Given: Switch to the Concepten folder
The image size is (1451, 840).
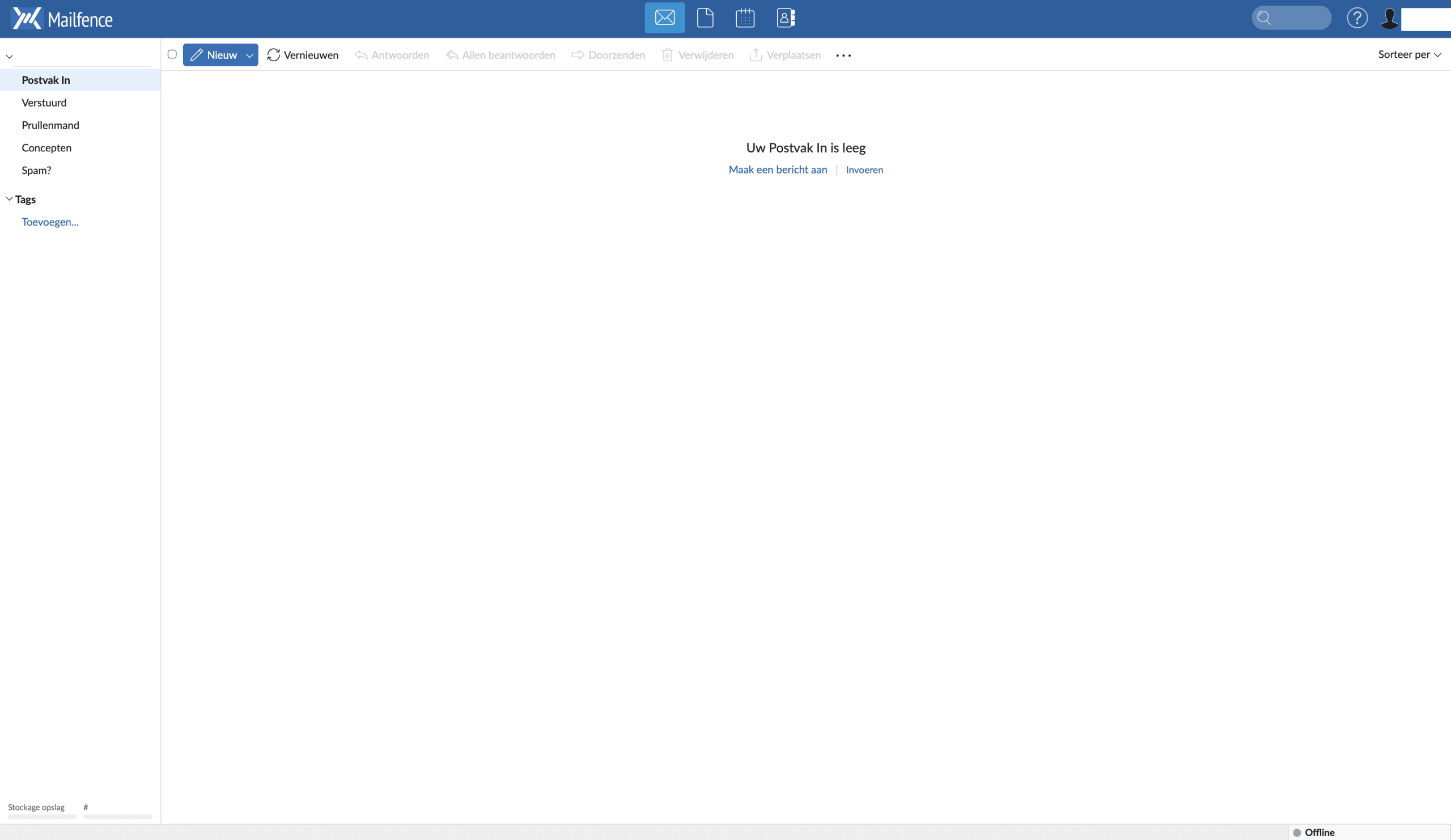Looking at the screenshot, I should click(46, 147).
